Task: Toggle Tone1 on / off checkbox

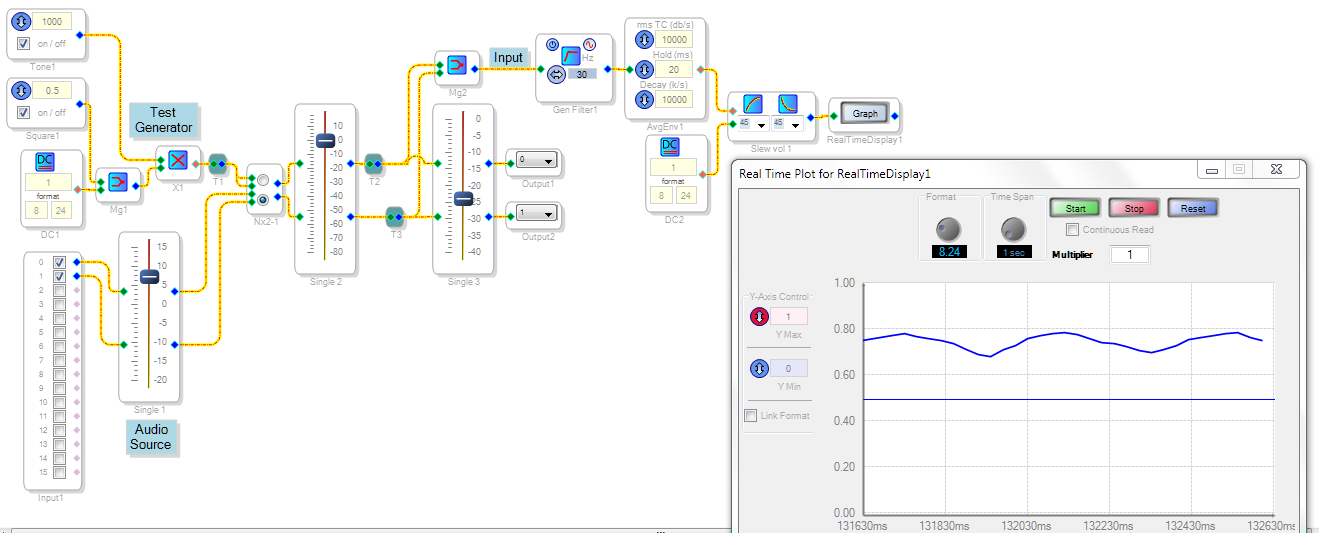Action: (23, 44)
